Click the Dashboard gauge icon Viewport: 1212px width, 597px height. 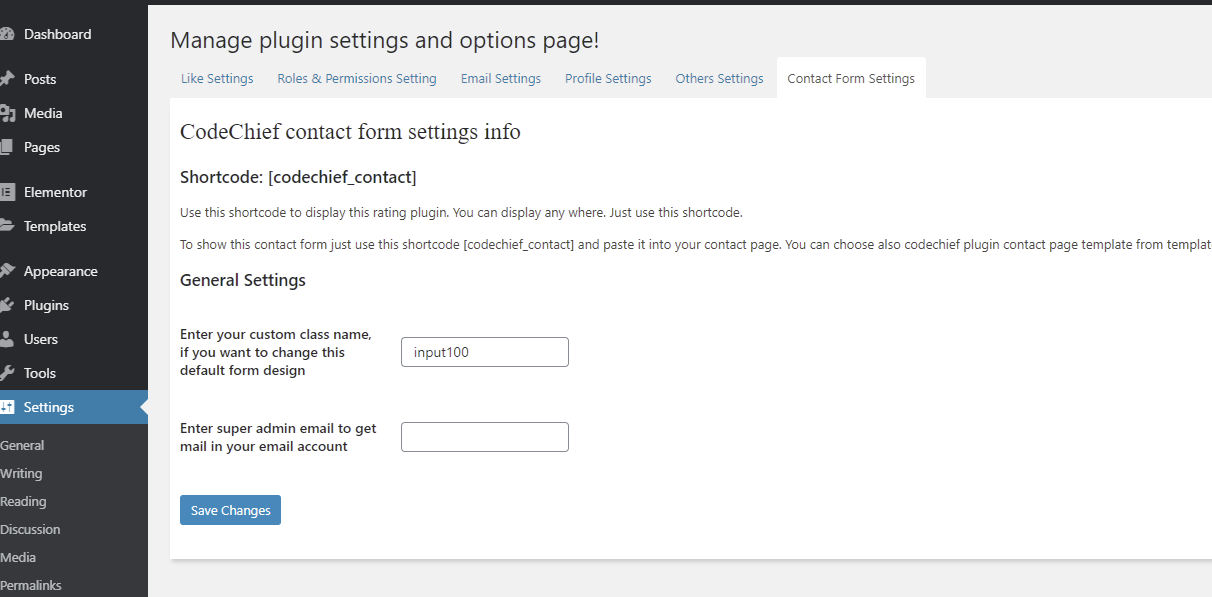pos(6,34)
